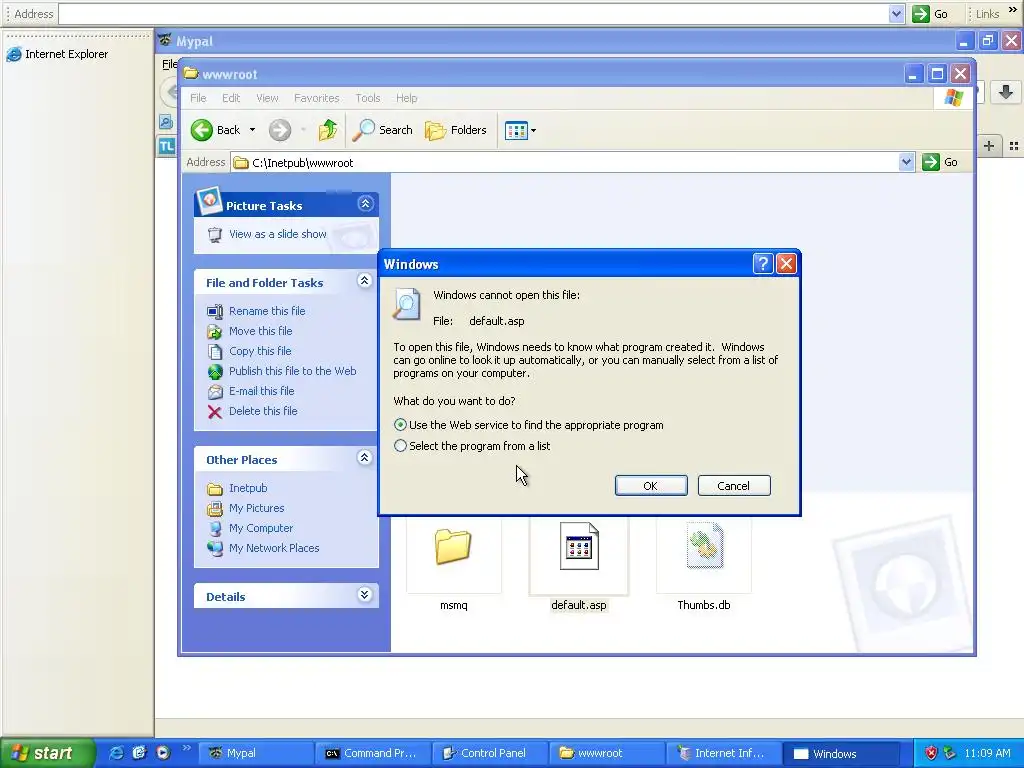Open the Back history dropdown arrow
1024x768 pixels.
(252, 130)
